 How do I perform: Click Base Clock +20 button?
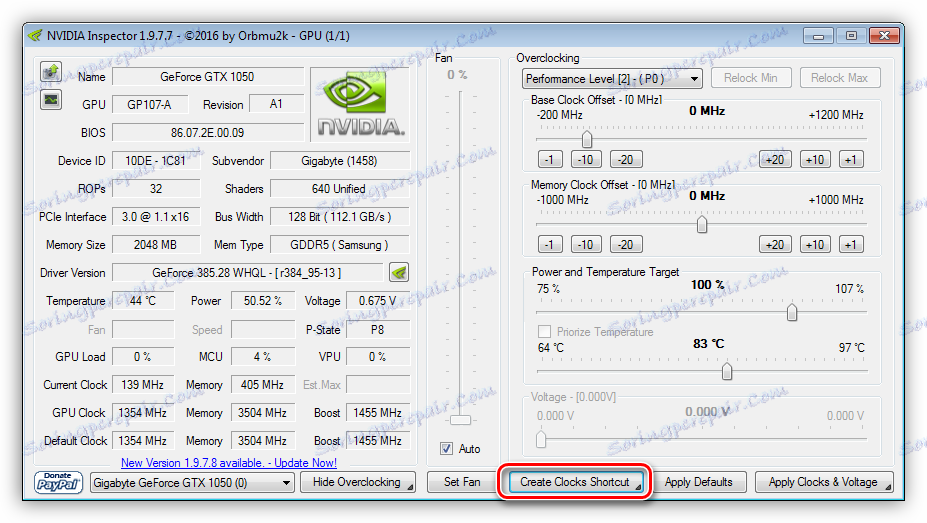(775, 160)
